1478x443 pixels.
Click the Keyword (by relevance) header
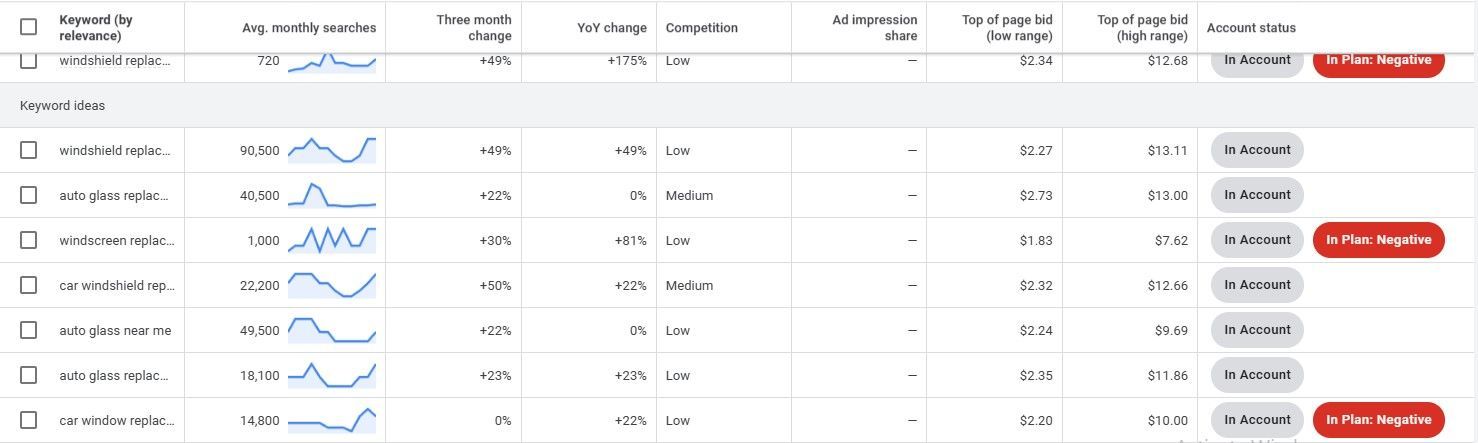pos(96,28)
